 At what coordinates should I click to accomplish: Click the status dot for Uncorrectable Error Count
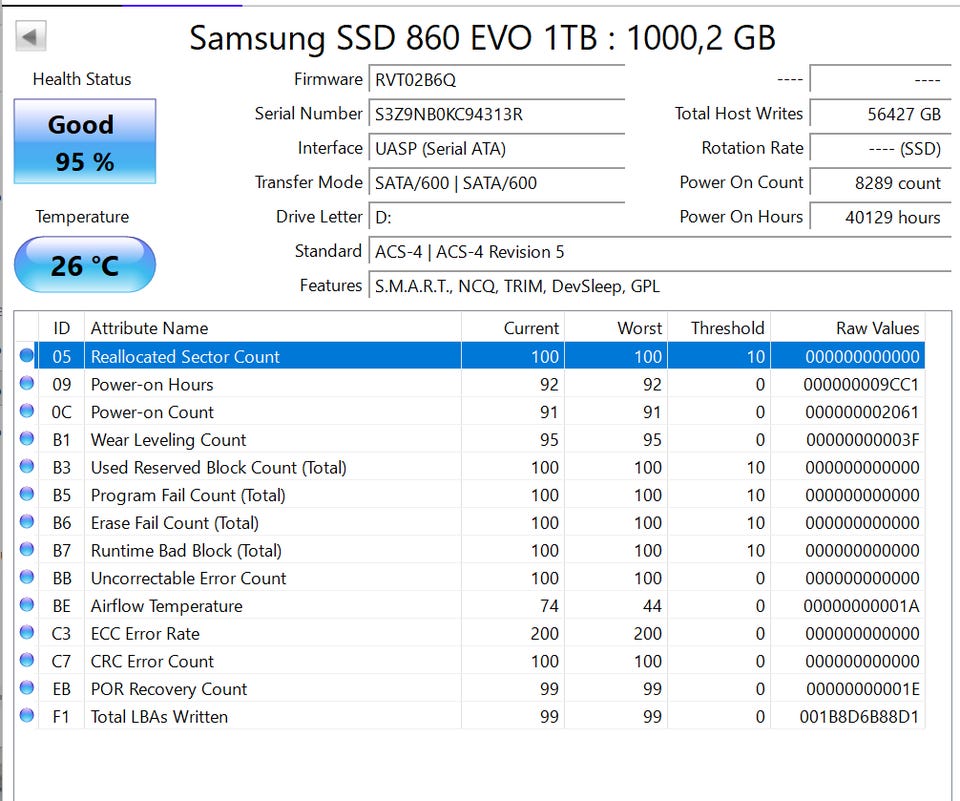[27, 577]
